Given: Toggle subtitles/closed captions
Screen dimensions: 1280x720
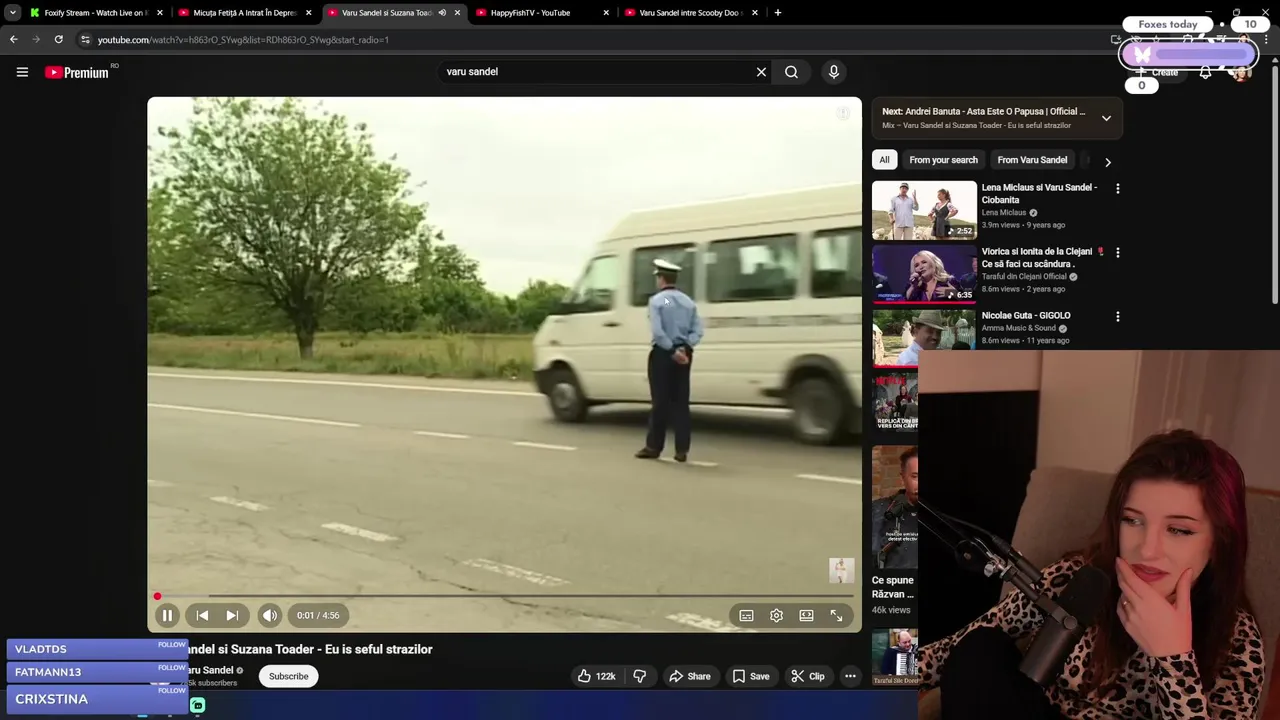Looking at the screenshot, I should pyautogui.click(x=746, y=616).
